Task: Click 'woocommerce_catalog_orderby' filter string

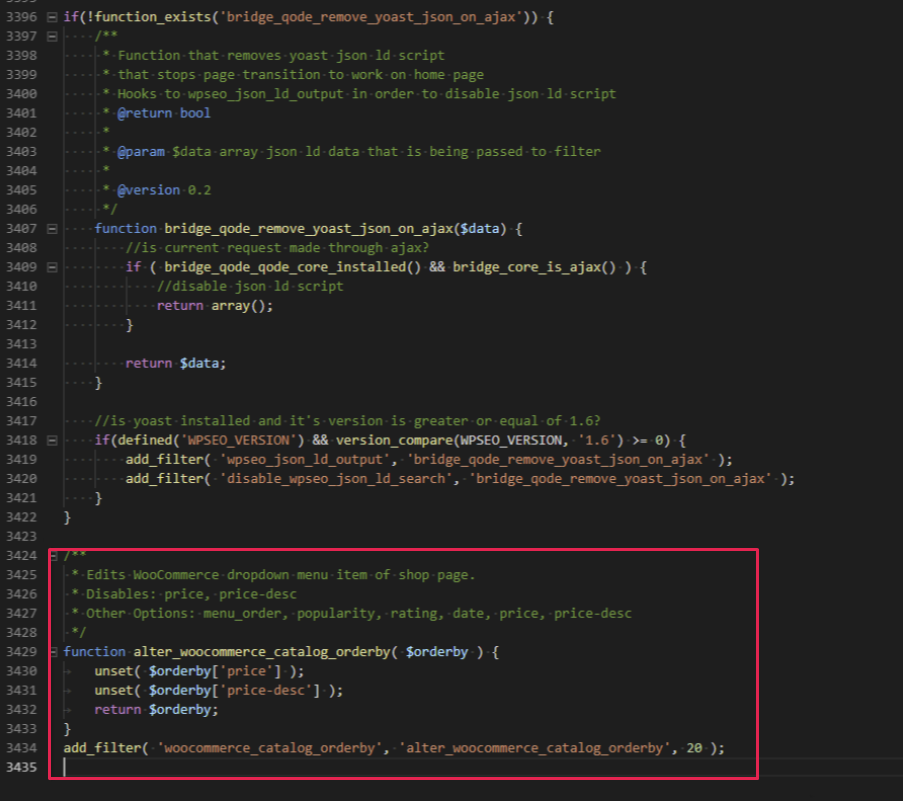Action: click(270, 748)
